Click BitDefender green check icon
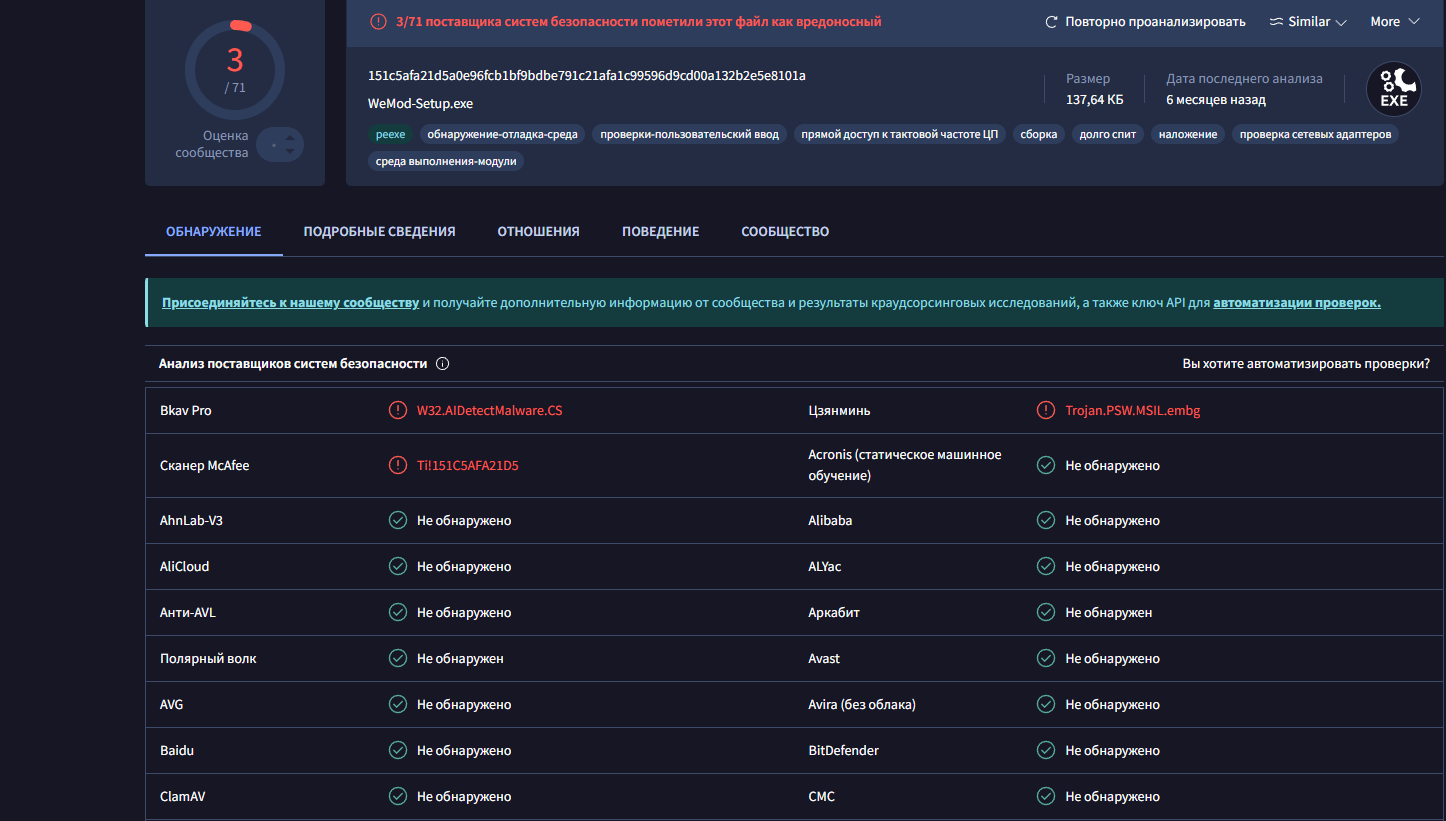The image size is (1446, 821). tap(1045, 750)
